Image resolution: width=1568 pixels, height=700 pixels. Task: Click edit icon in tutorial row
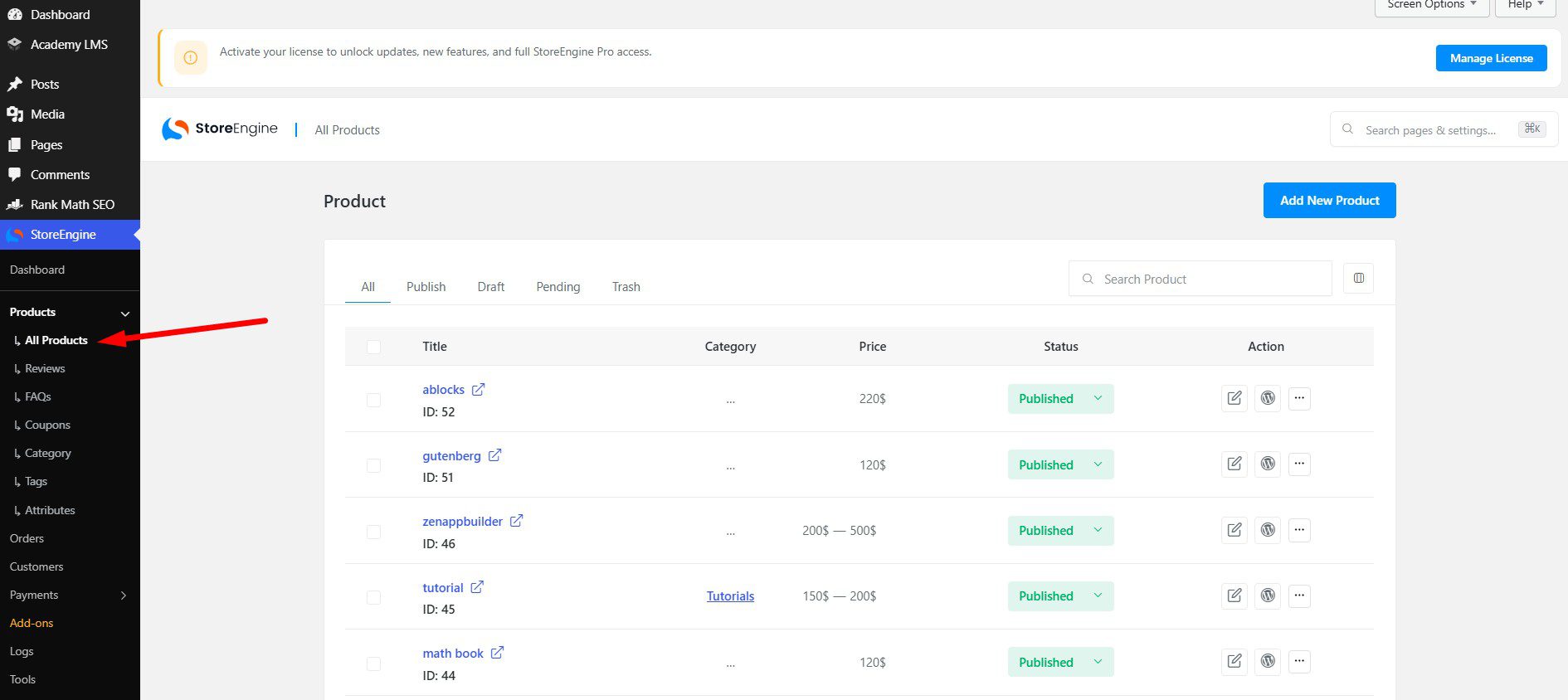(x=1234, y=595)
